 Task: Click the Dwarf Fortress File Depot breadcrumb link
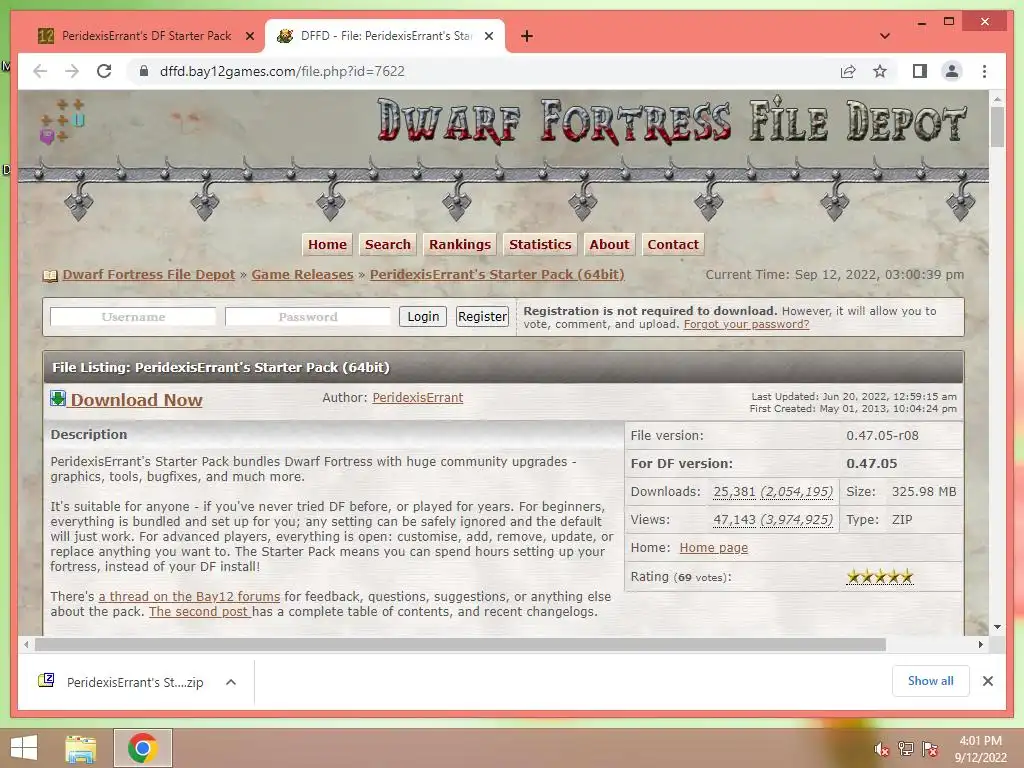pyautogui.click(x=149, y=275)
